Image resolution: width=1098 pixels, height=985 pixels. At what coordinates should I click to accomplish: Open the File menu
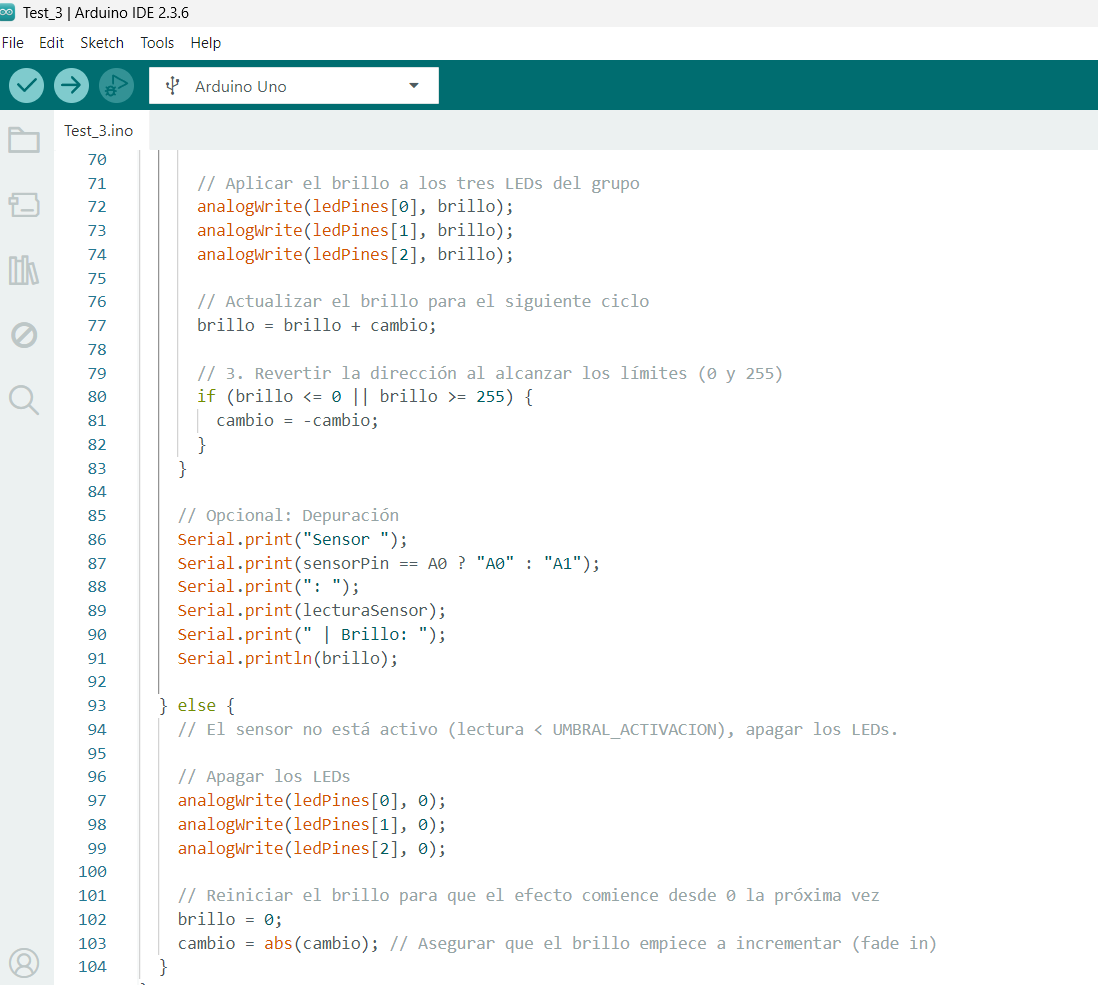point(13,43)
